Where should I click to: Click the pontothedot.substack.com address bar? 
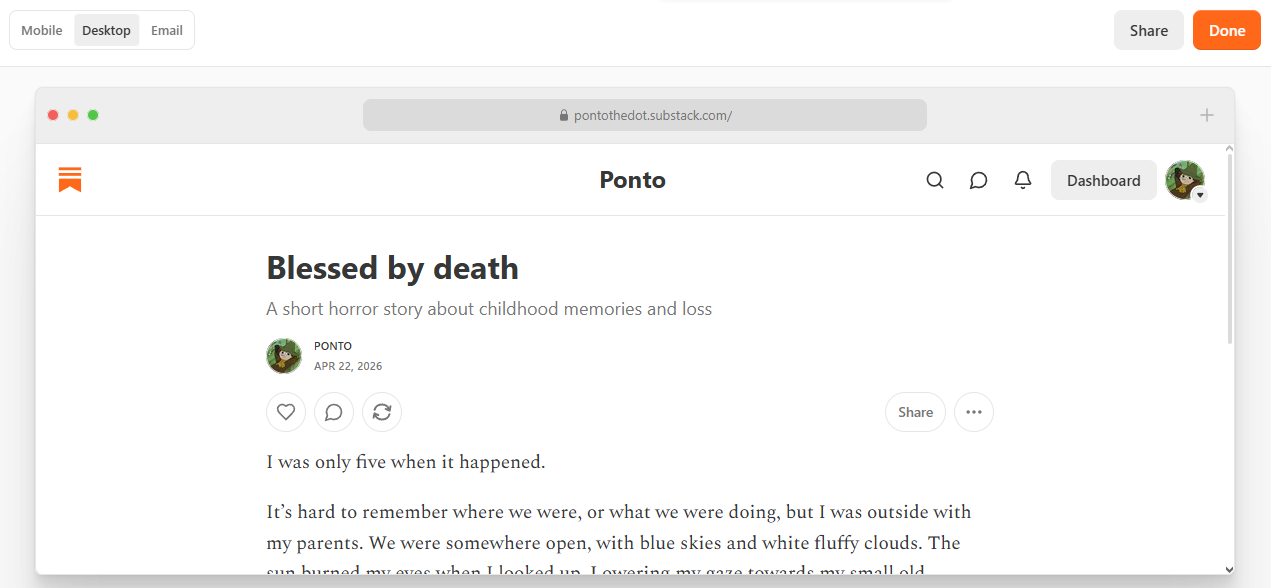click(x=645, y=115)
